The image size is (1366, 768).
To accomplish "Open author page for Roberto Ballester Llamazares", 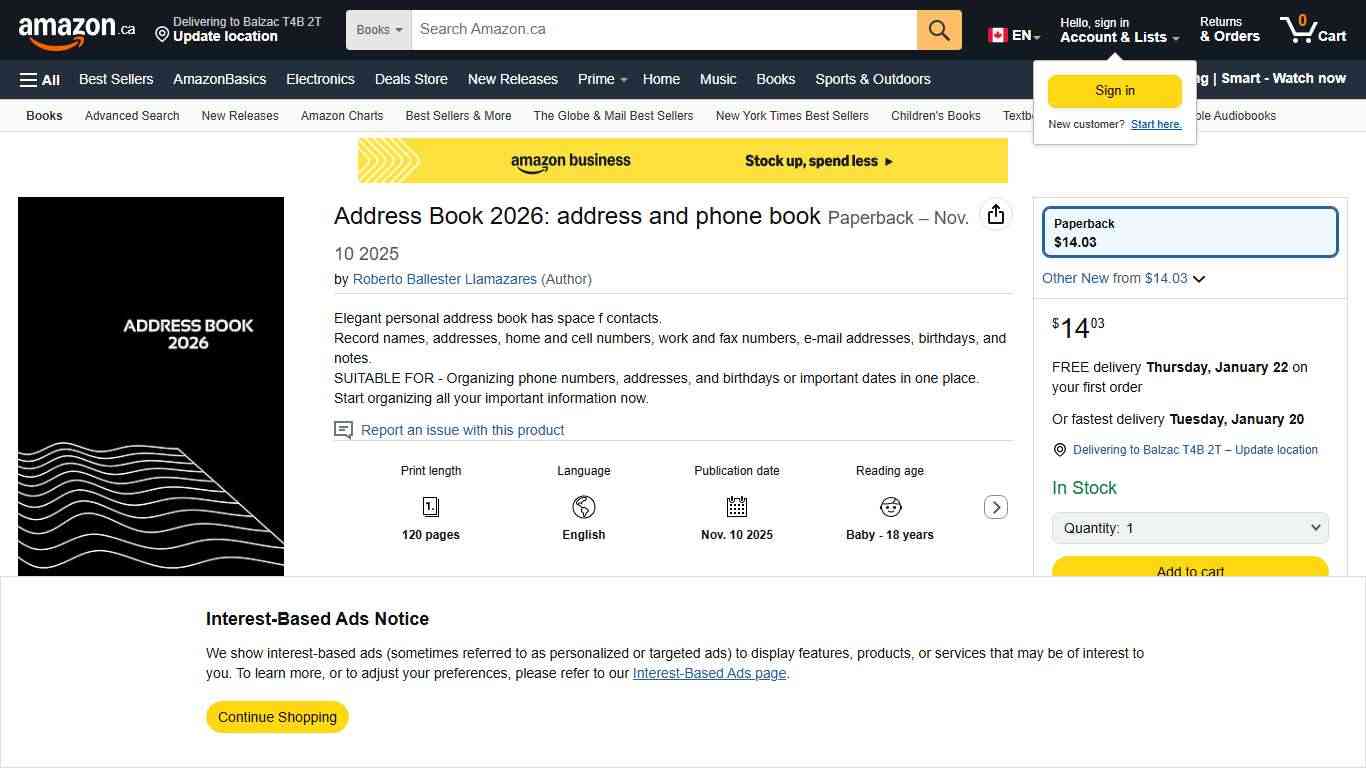I will point(444,279).
